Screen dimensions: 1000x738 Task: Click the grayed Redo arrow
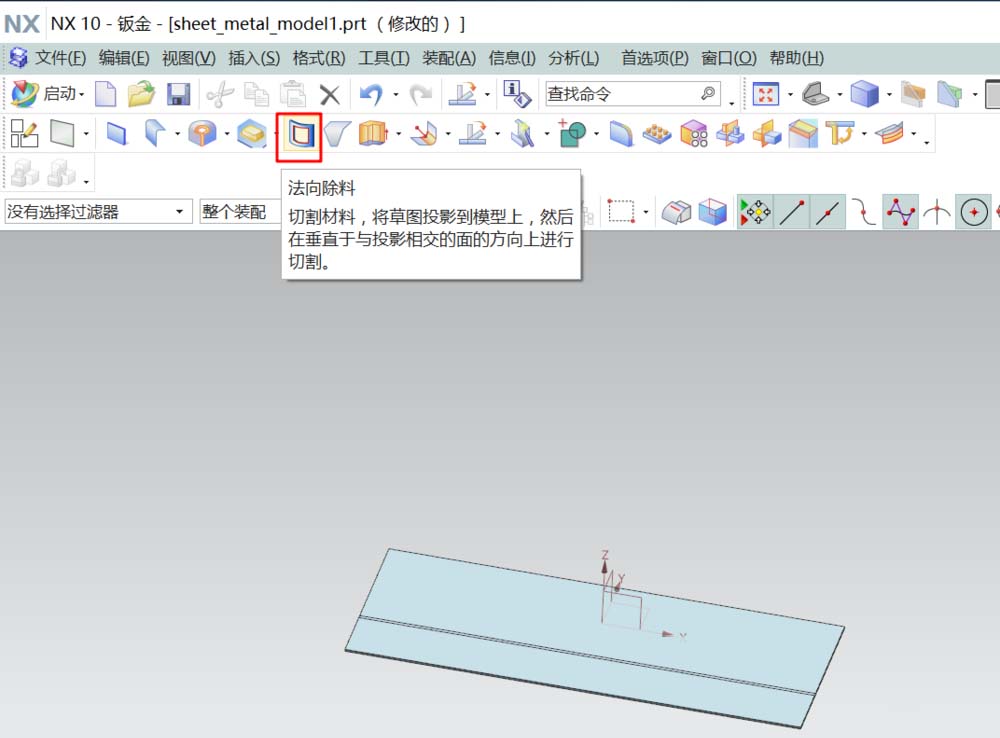coord(420,94)
